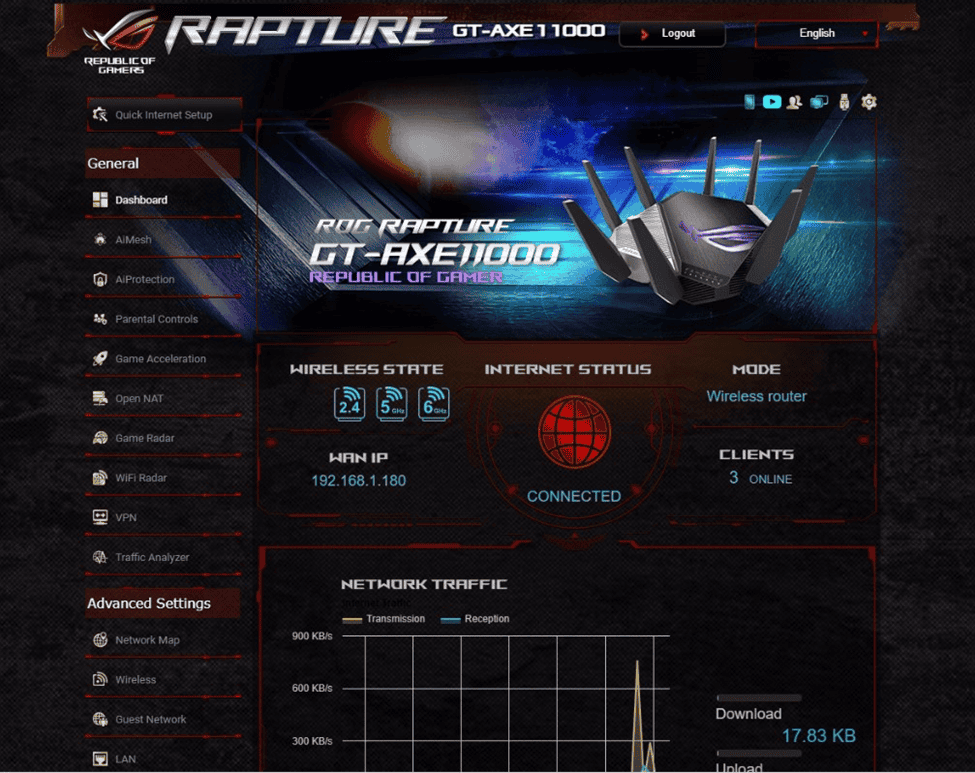Click the WIRELESS STATE heading

point(366,369)
